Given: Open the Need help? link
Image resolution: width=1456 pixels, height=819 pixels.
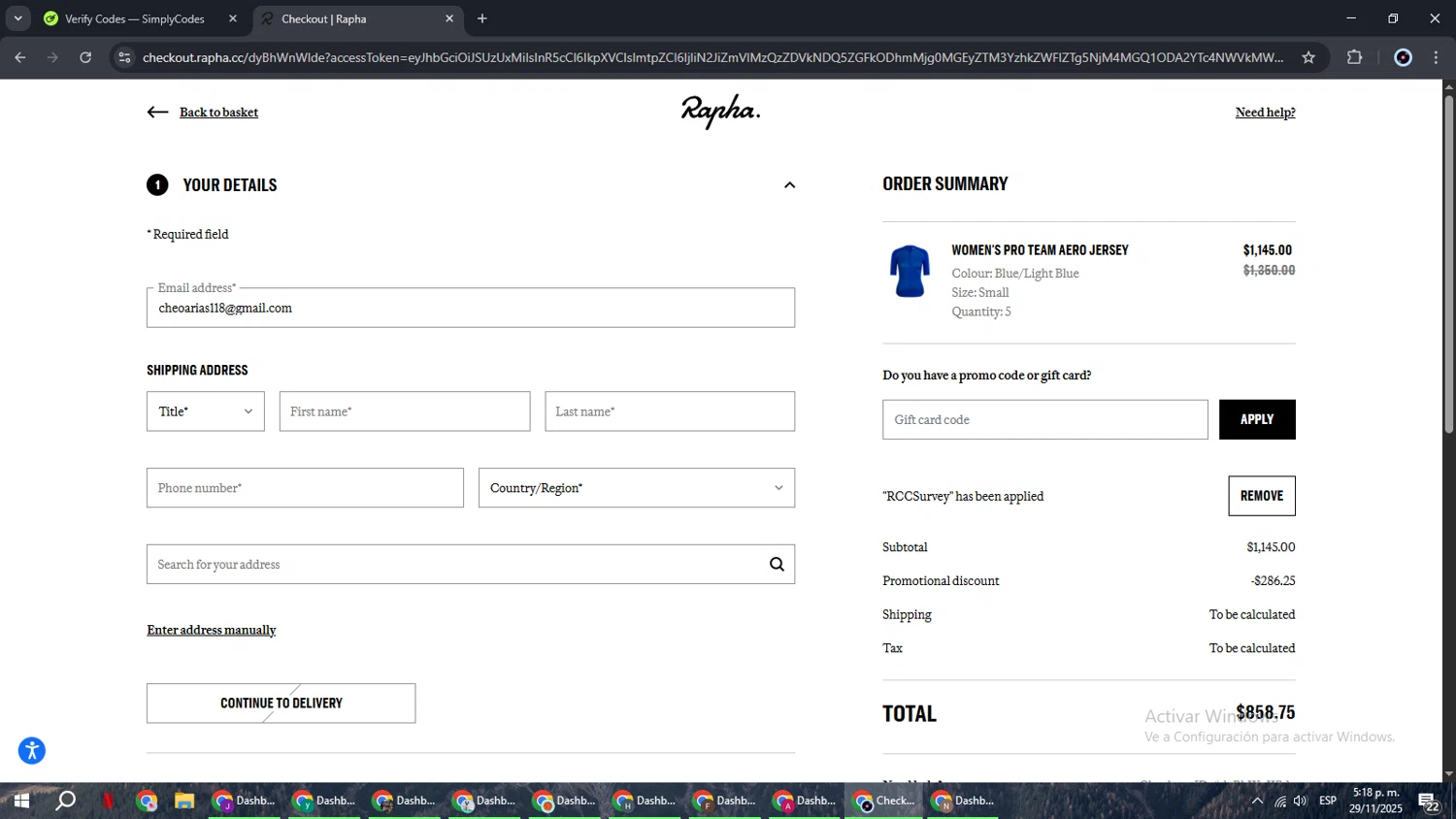Looking at the screenshot, I should pyautogui.click(x=1265, y=113).
